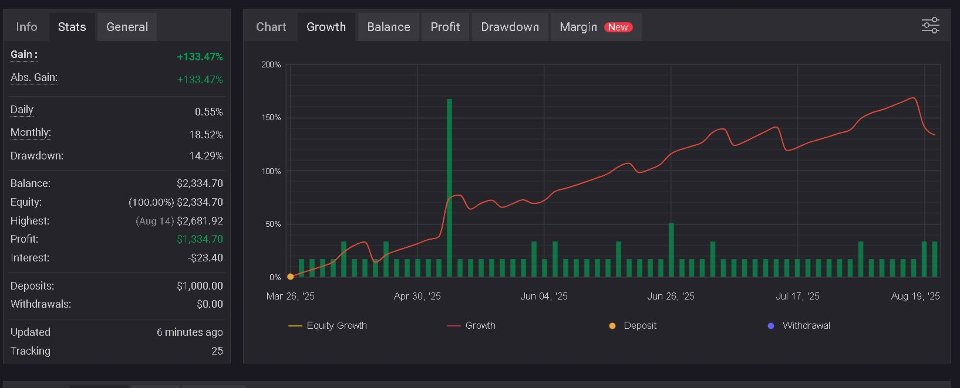
Task: Click the Abs. Gain label
Action: [34, 78]
